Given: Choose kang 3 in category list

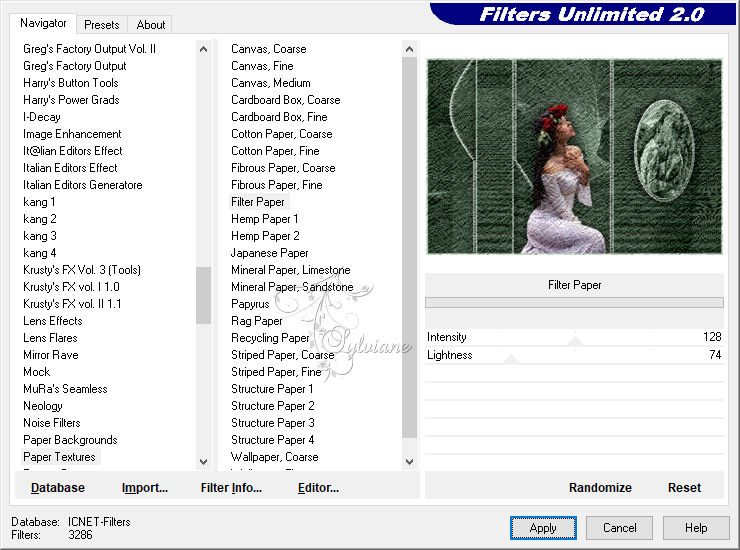Looking at the screenshot, I should [x=40, y=236].
